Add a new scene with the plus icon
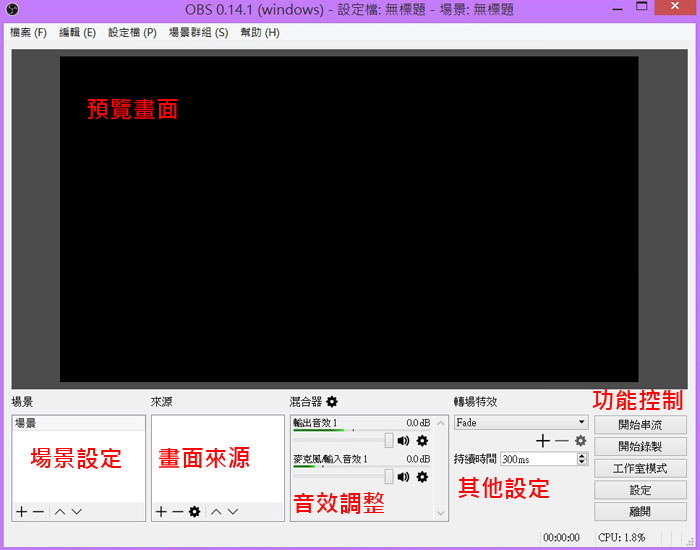 21,512
